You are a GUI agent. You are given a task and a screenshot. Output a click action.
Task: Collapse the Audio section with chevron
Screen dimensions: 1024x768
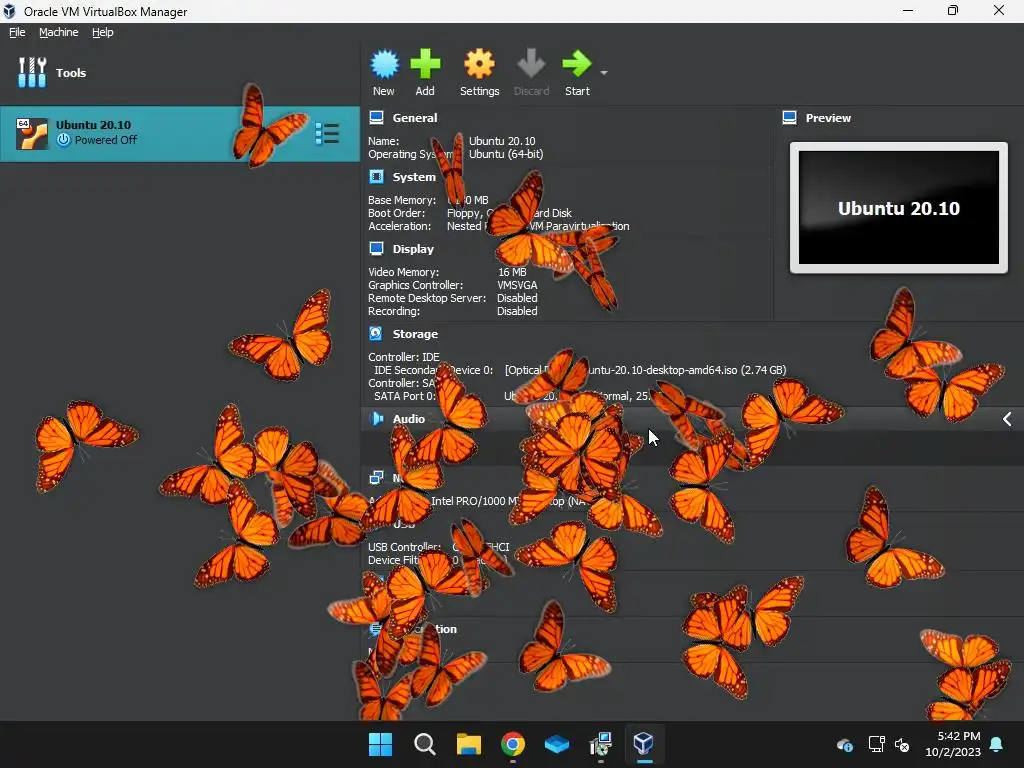click(1007, 419)
